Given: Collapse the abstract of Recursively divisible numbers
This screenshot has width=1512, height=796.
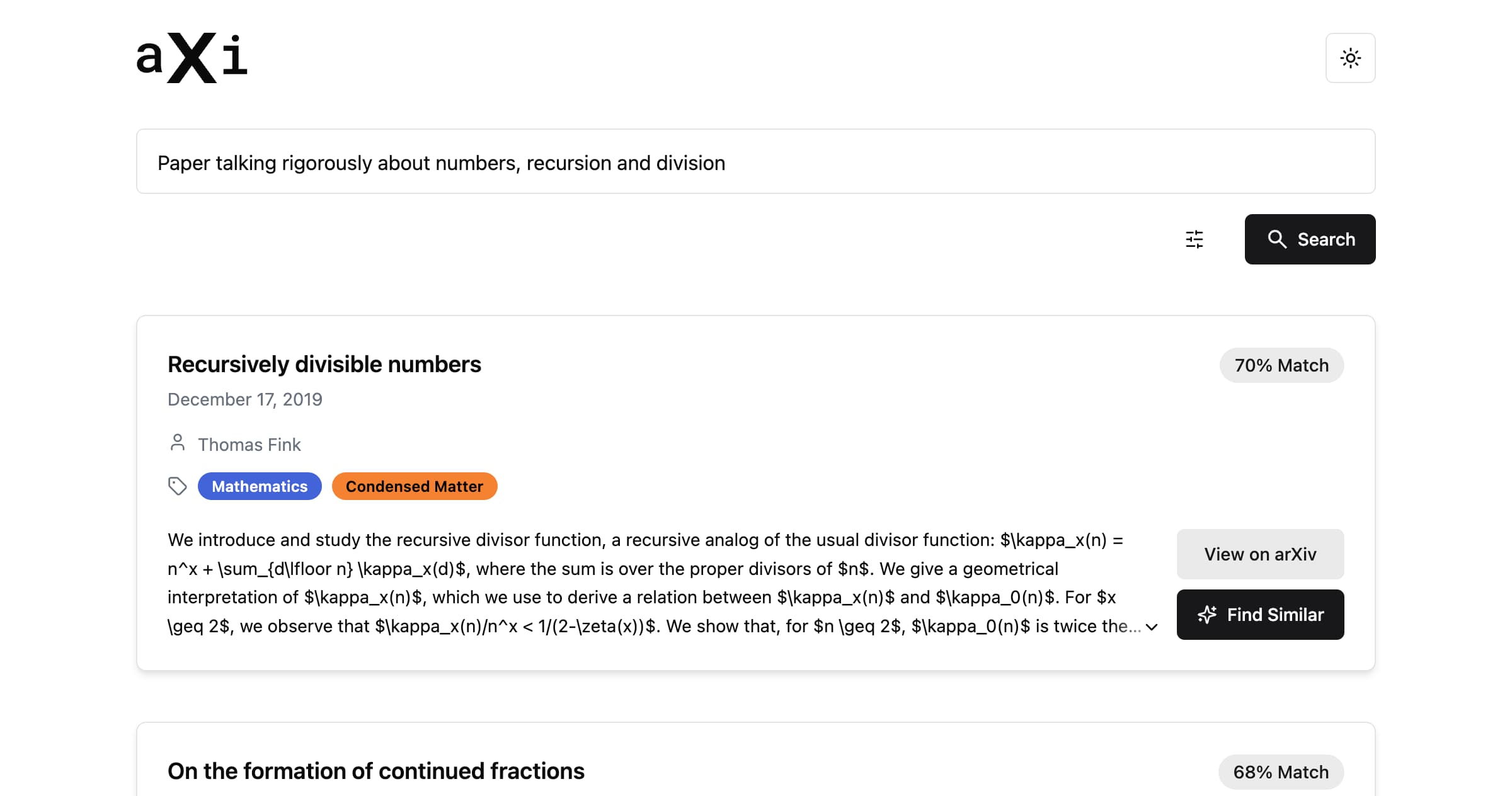Looking at the screenshot, I should (1152, 627).
